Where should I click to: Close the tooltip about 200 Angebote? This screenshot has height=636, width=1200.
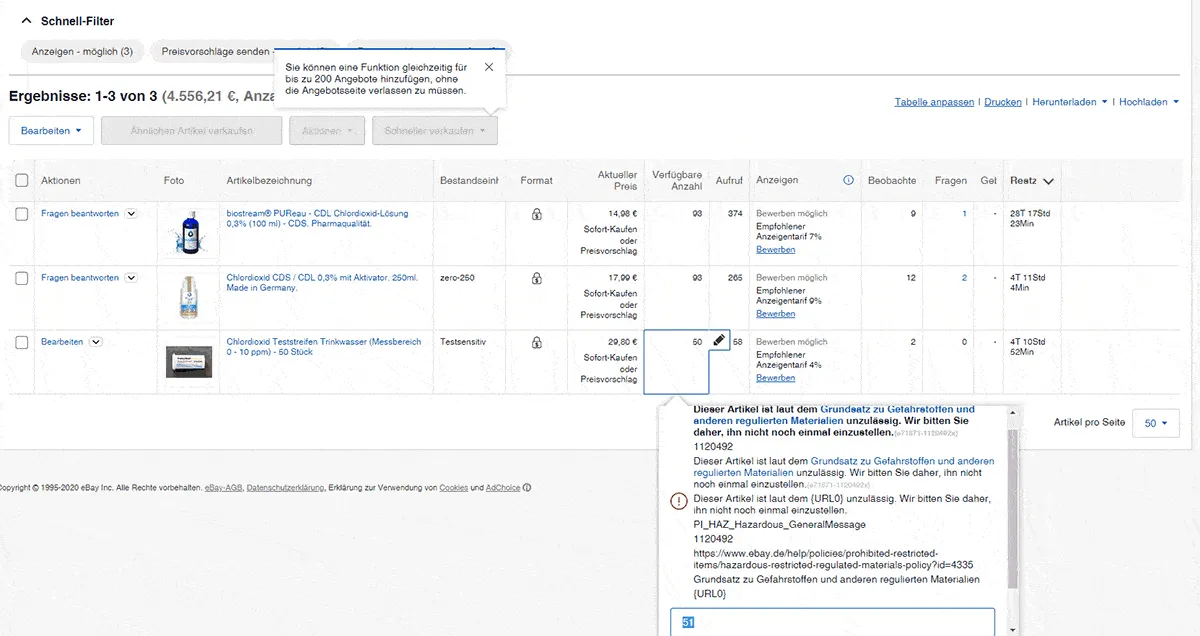coord(488,67)
